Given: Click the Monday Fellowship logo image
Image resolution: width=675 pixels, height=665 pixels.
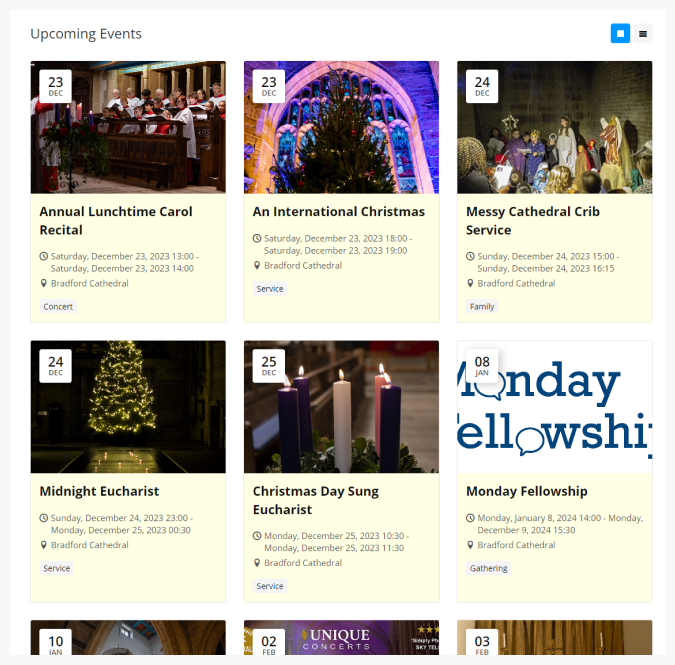Looking at the screenshot, I should pos(554,407).
